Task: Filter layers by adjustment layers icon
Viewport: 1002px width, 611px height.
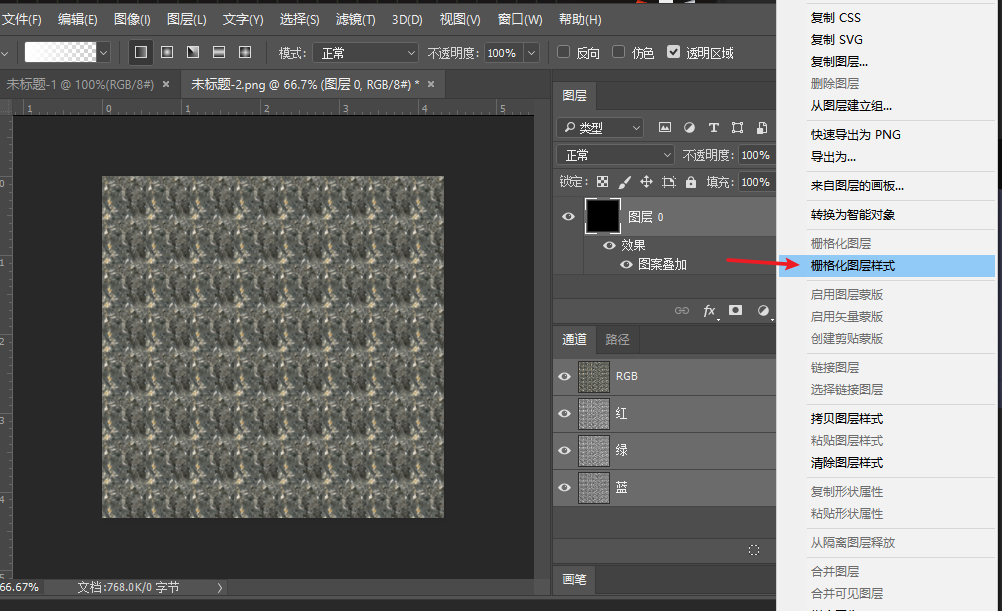Action: click(x=689, y=128)
